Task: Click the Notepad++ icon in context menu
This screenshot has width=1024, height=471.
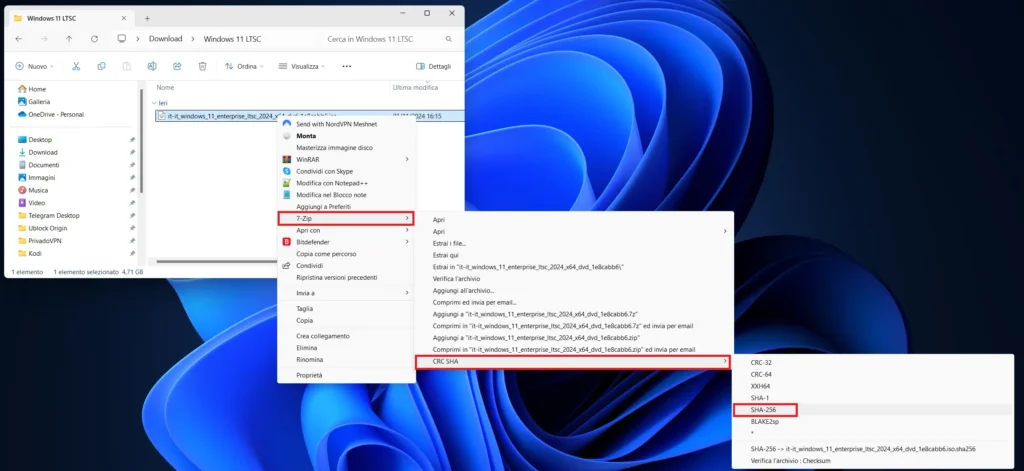Action: [286, 183]
